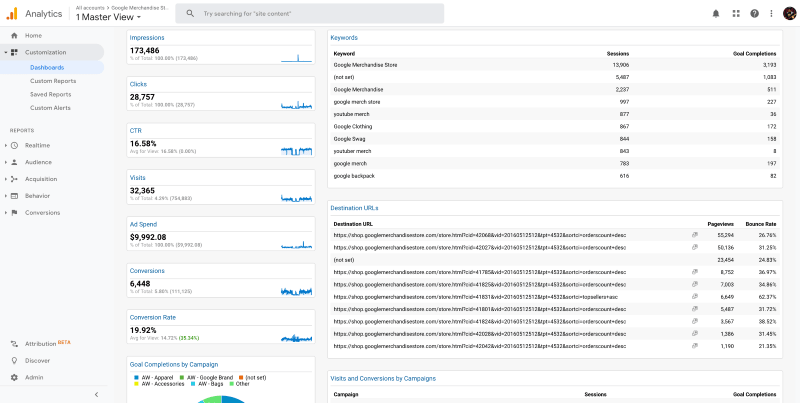The height and width of the screenshot is (403, 800).
Task: Open the three-dot more options menu
Action: [771, 14]
